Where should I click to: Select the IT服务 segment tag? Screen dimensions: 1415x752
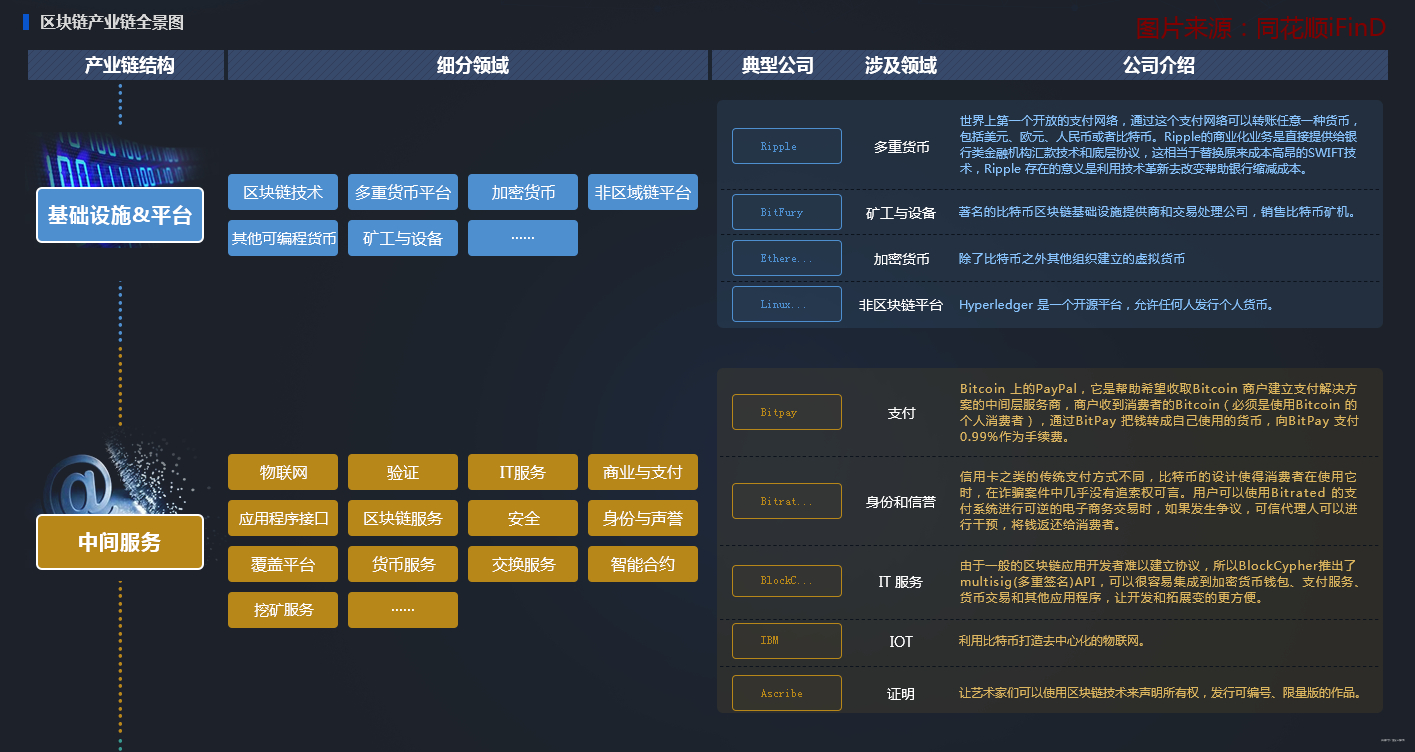point(523,472)
